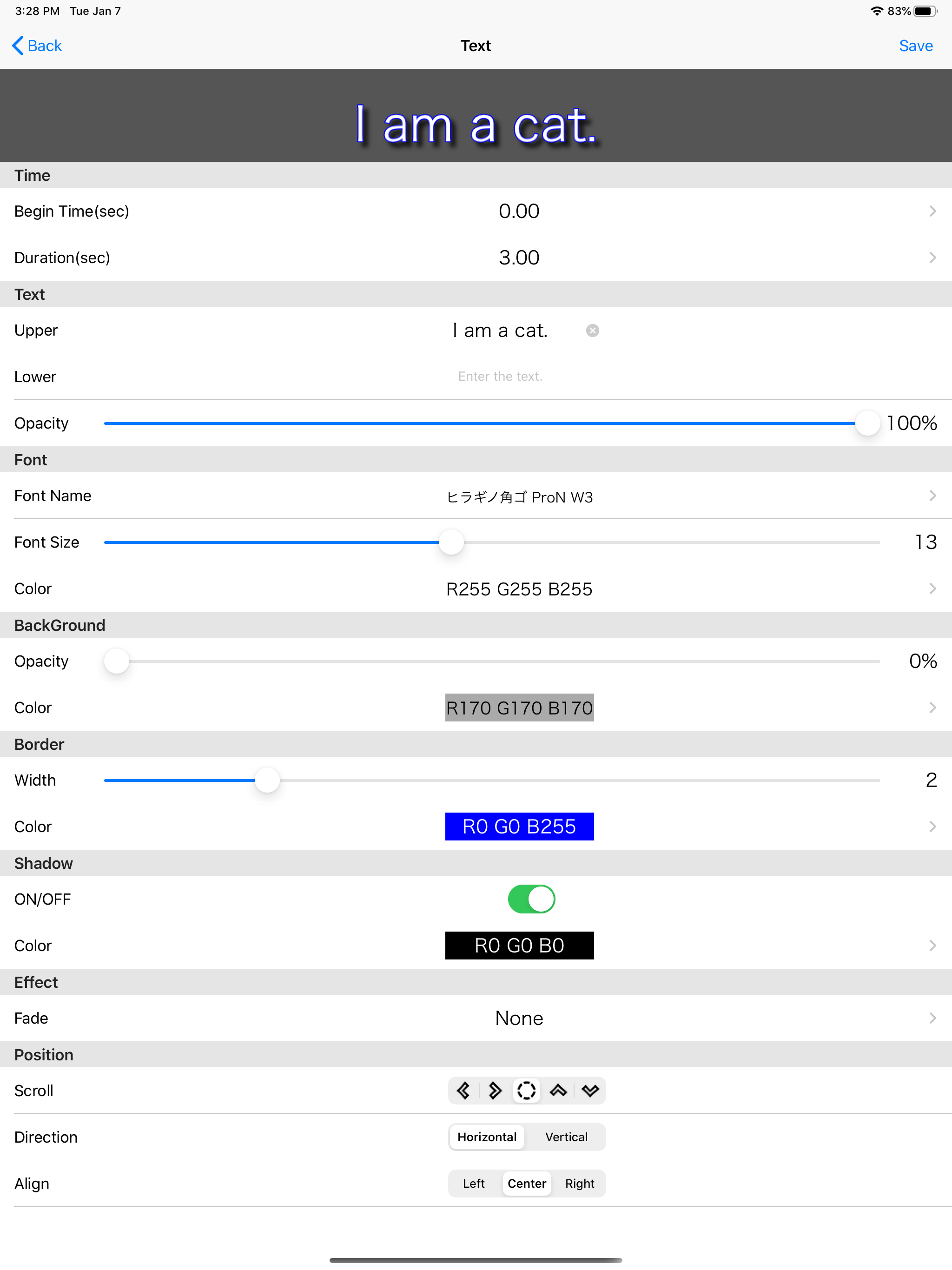Open the blue Border color swatch
Image resolution: width=952 pixels, height=1270 pixels.
[519, 826]
